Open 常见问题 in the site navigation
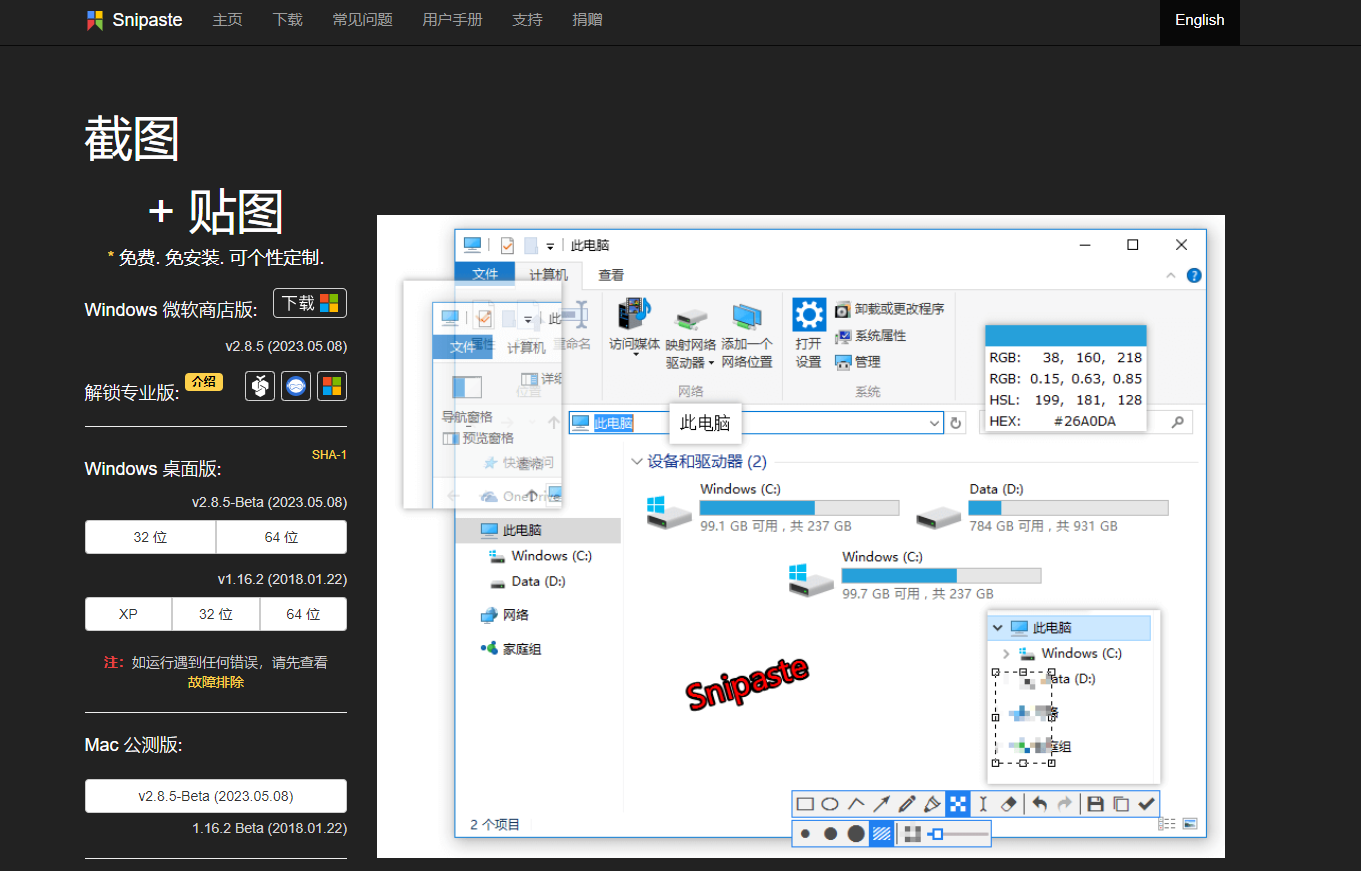 (x=362, y=20)
